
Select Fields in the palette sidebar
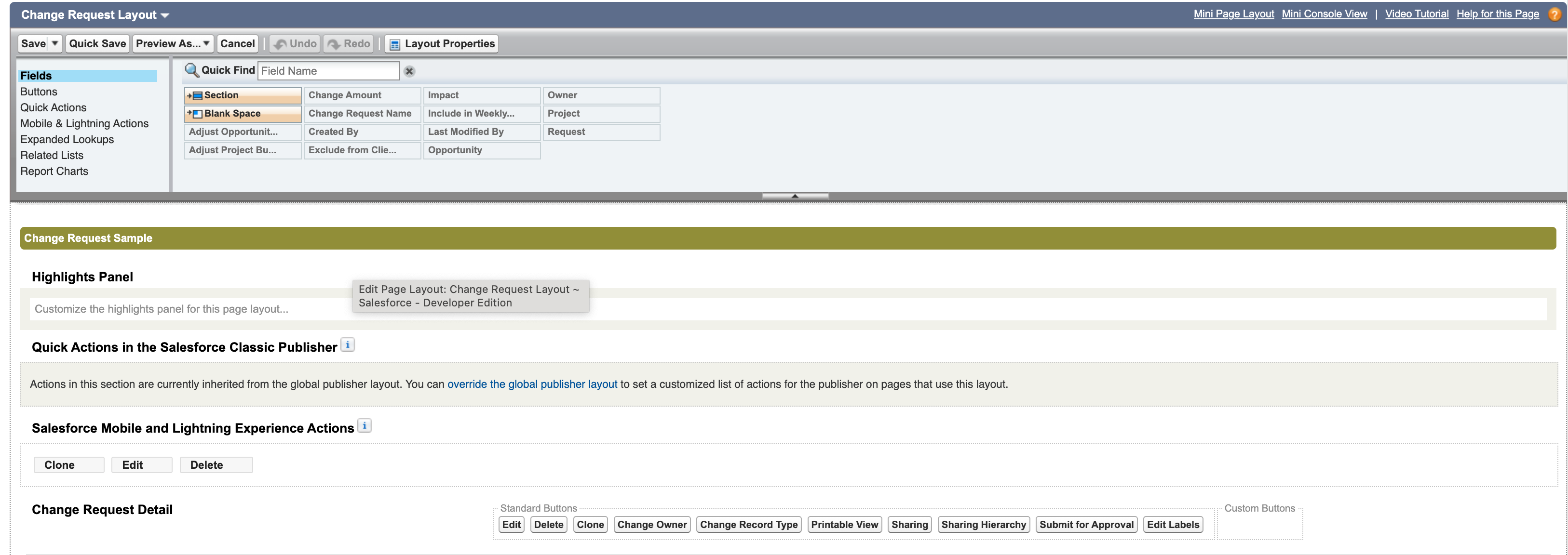click(88, 76)
